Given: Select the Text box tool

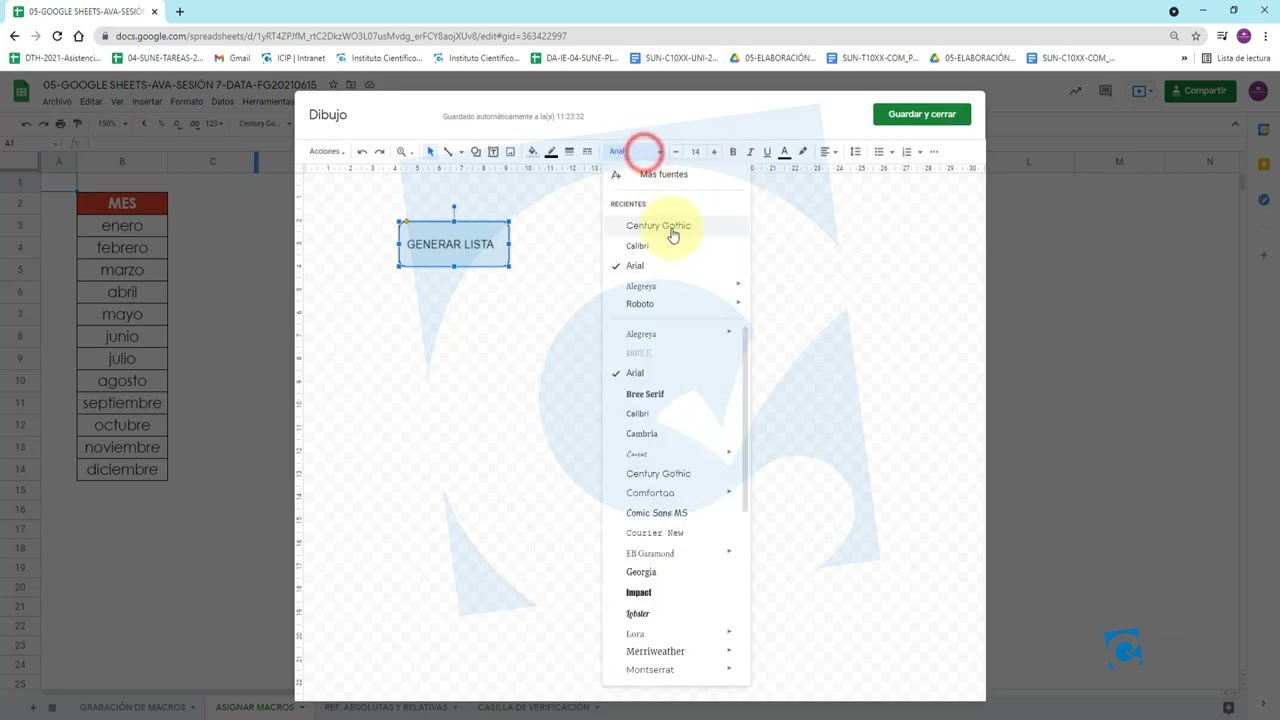Looking at the screenshot, I should click(x=493, y=152).
